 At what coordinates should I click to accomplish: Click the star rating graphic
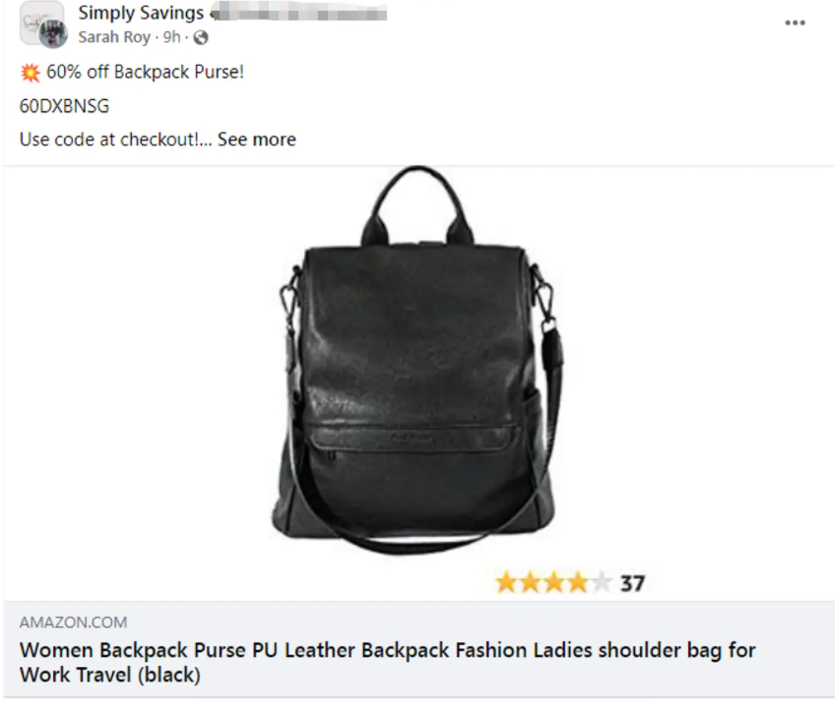pyautogui.click(x=553, y=583)
